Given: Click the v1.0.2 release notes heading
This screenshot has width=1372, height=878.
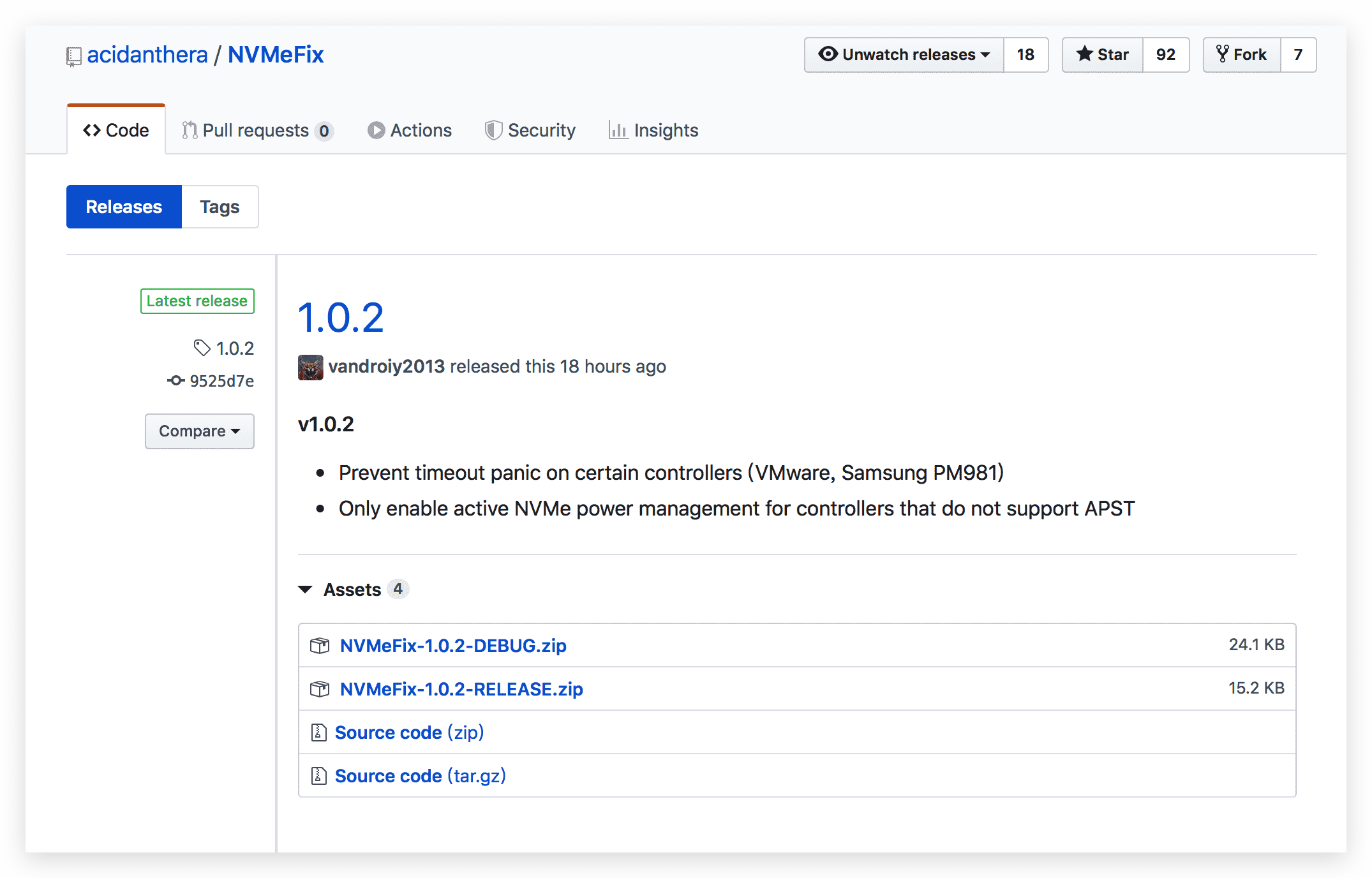Looking at the screenshot, I should point(326,424).
